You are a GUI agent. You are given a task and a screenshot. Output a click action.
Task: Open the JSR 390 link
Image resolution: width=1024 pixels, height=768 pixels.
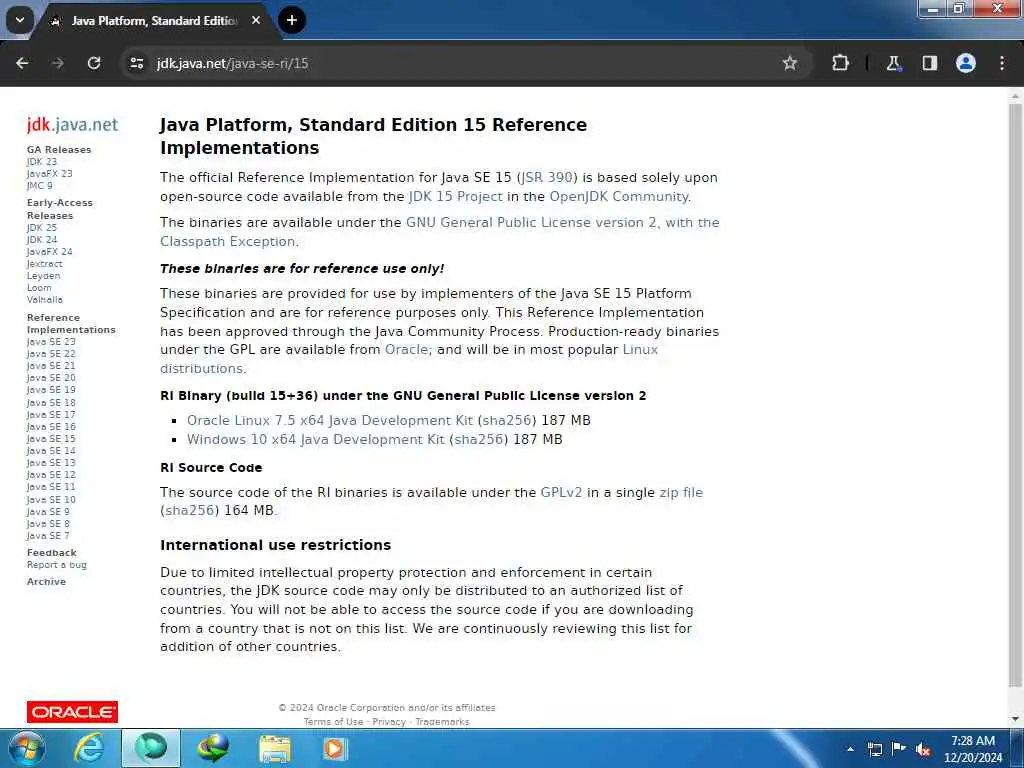coord(547,178)
